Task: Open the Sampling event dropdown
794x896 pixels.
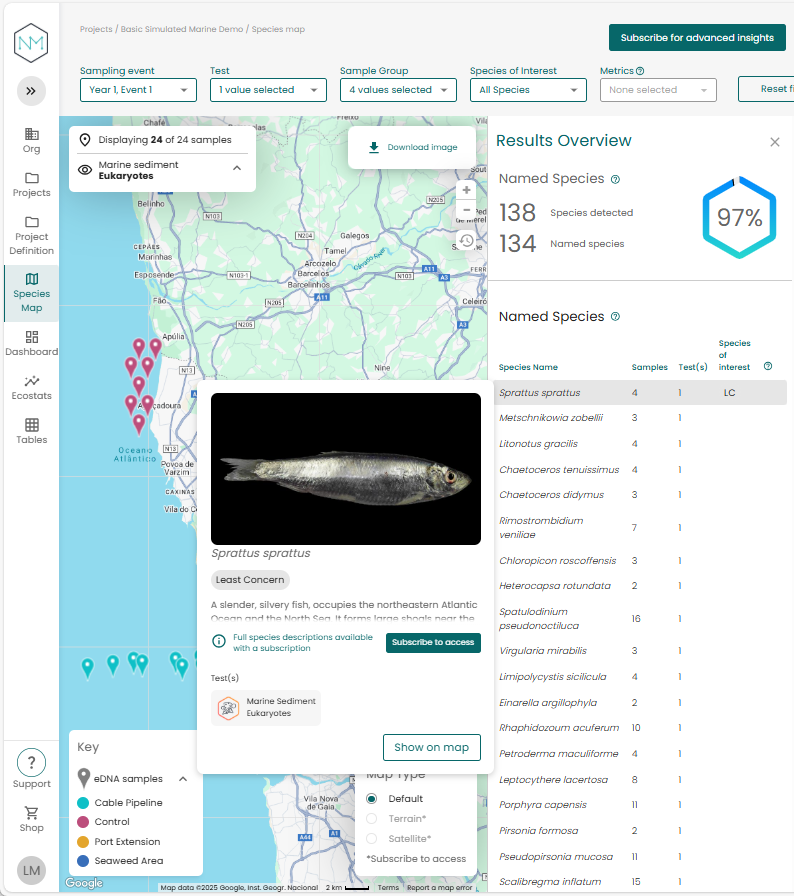Action: (138, 90)
